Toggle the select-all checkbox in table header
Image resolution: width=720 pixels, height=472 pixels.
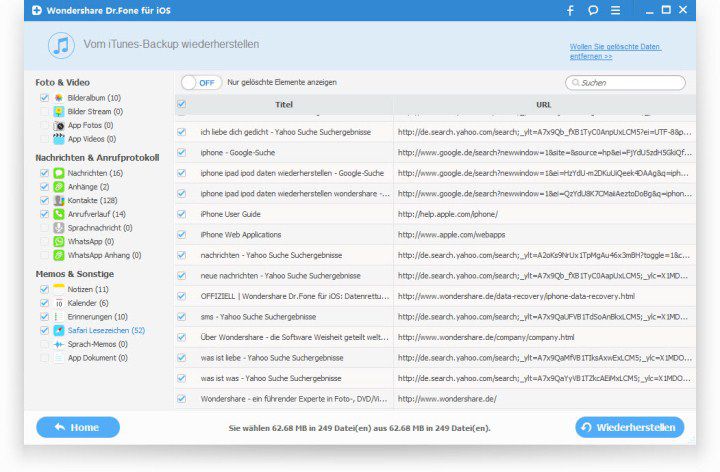181,104
